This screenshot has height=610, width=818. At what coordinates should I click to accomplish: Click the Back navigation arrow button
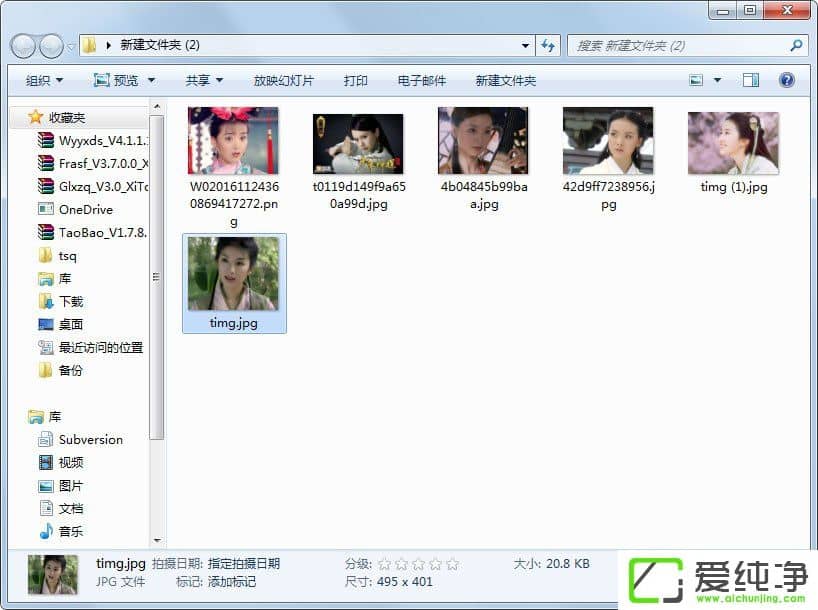24,46
